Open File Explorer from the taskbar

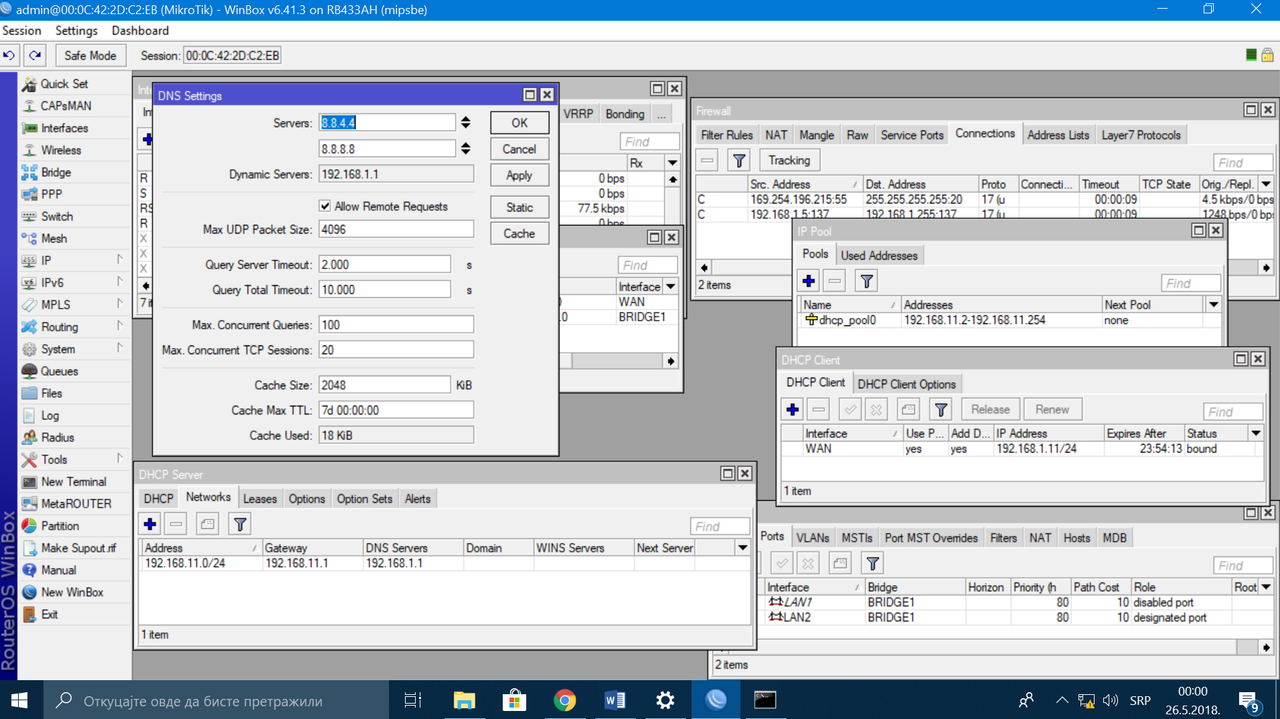[464, 700]
